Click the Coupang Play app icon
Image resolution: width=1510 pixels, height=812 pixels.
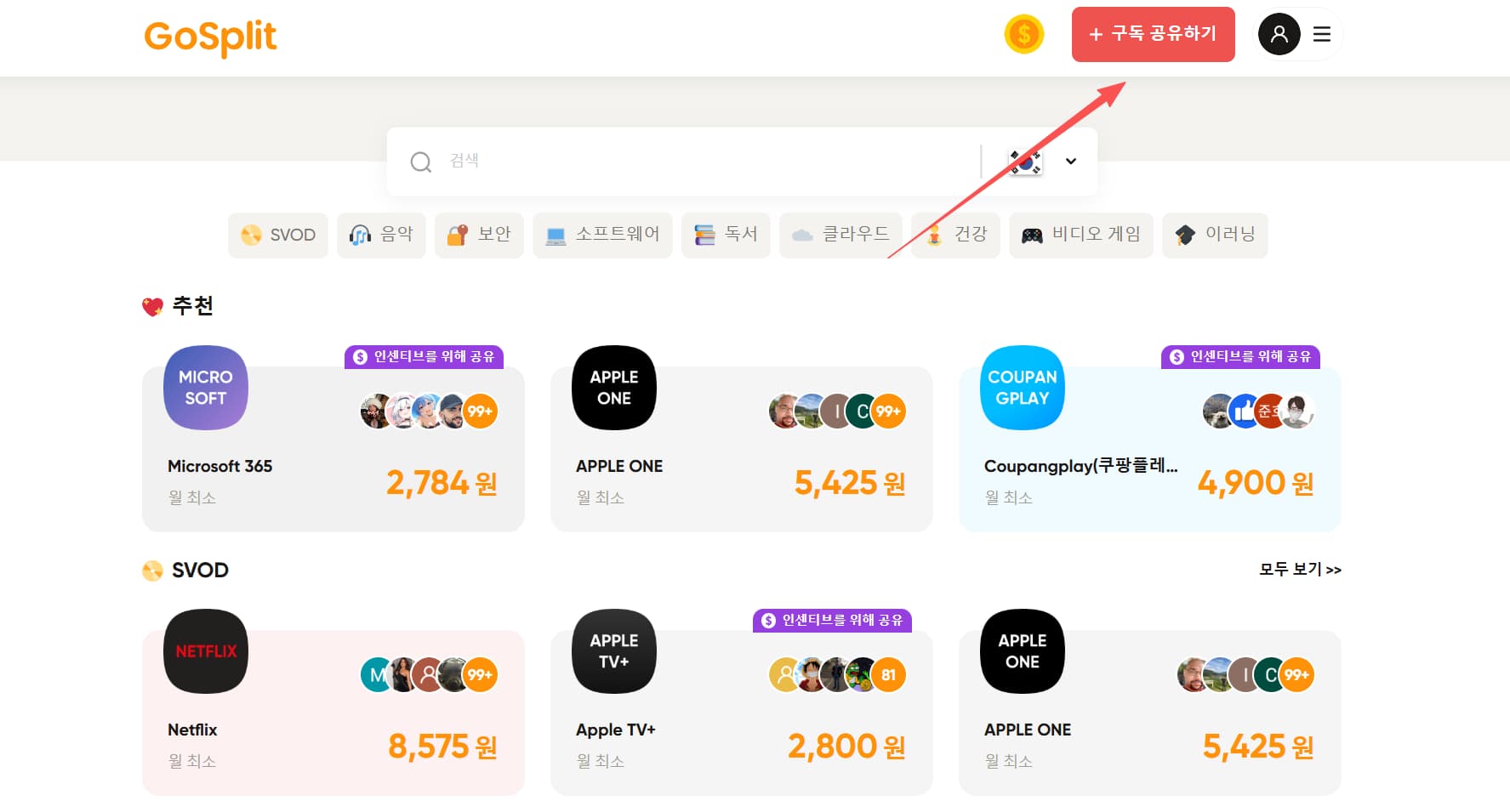click(x=1023, y=388)
